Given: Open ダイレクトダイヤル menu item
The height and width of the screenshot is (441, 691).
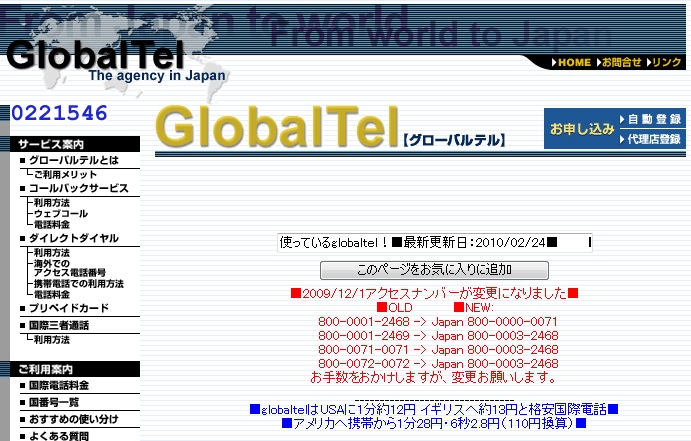Looking at the screenshot, I should [74, 238].
